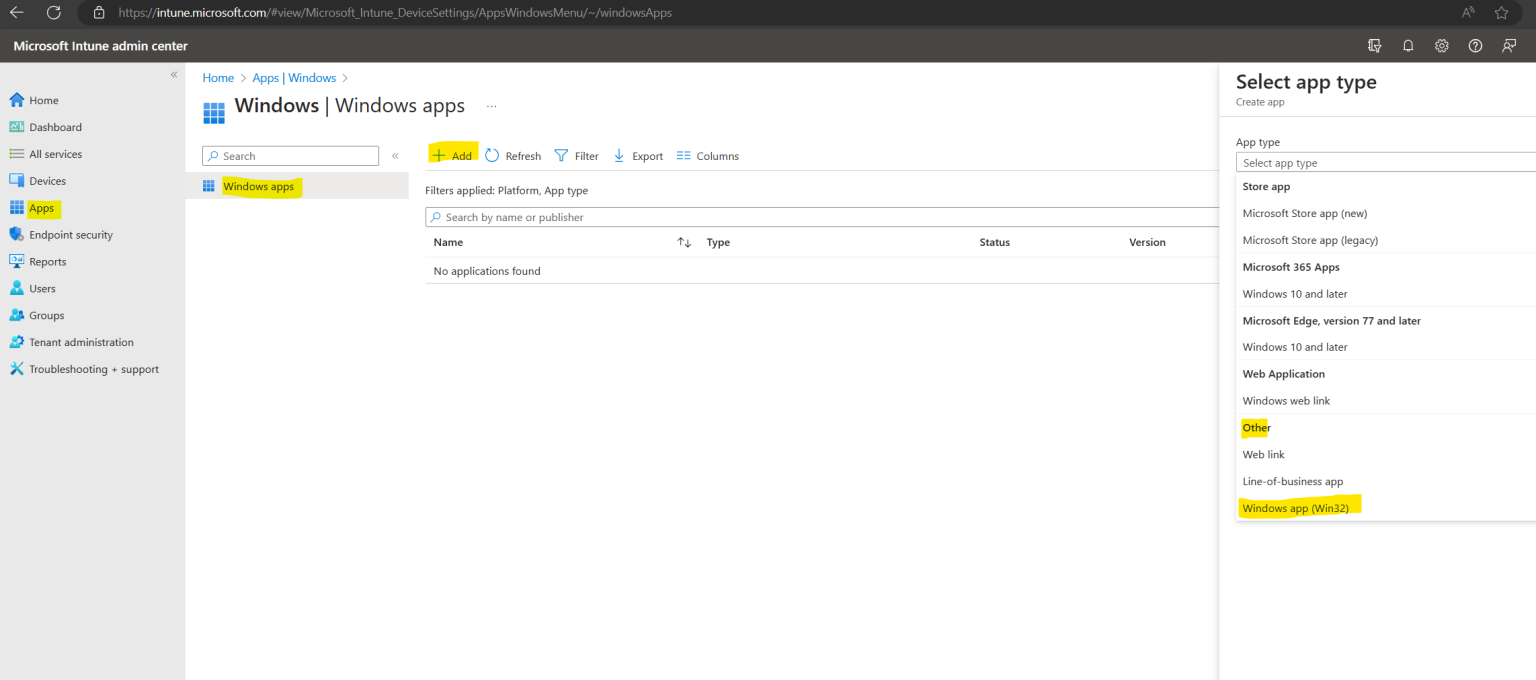This screenshot has width=1536, height=680.
Task: Open the notifications bell
Action: click(x=1408, y=46)
